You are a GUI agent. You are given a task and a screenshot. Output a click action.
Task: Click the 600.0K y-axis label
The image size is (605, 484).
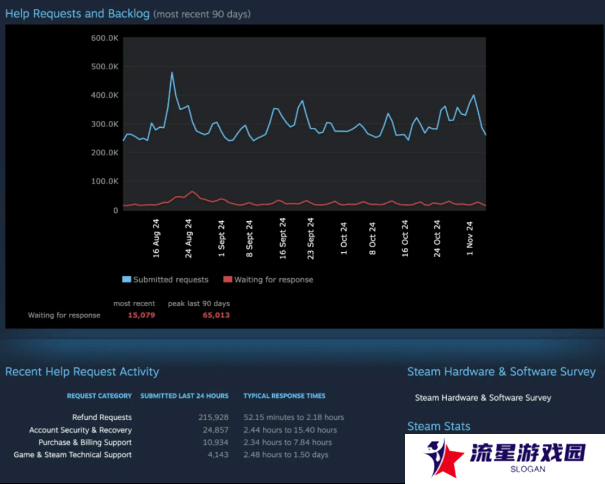(105, 38)
